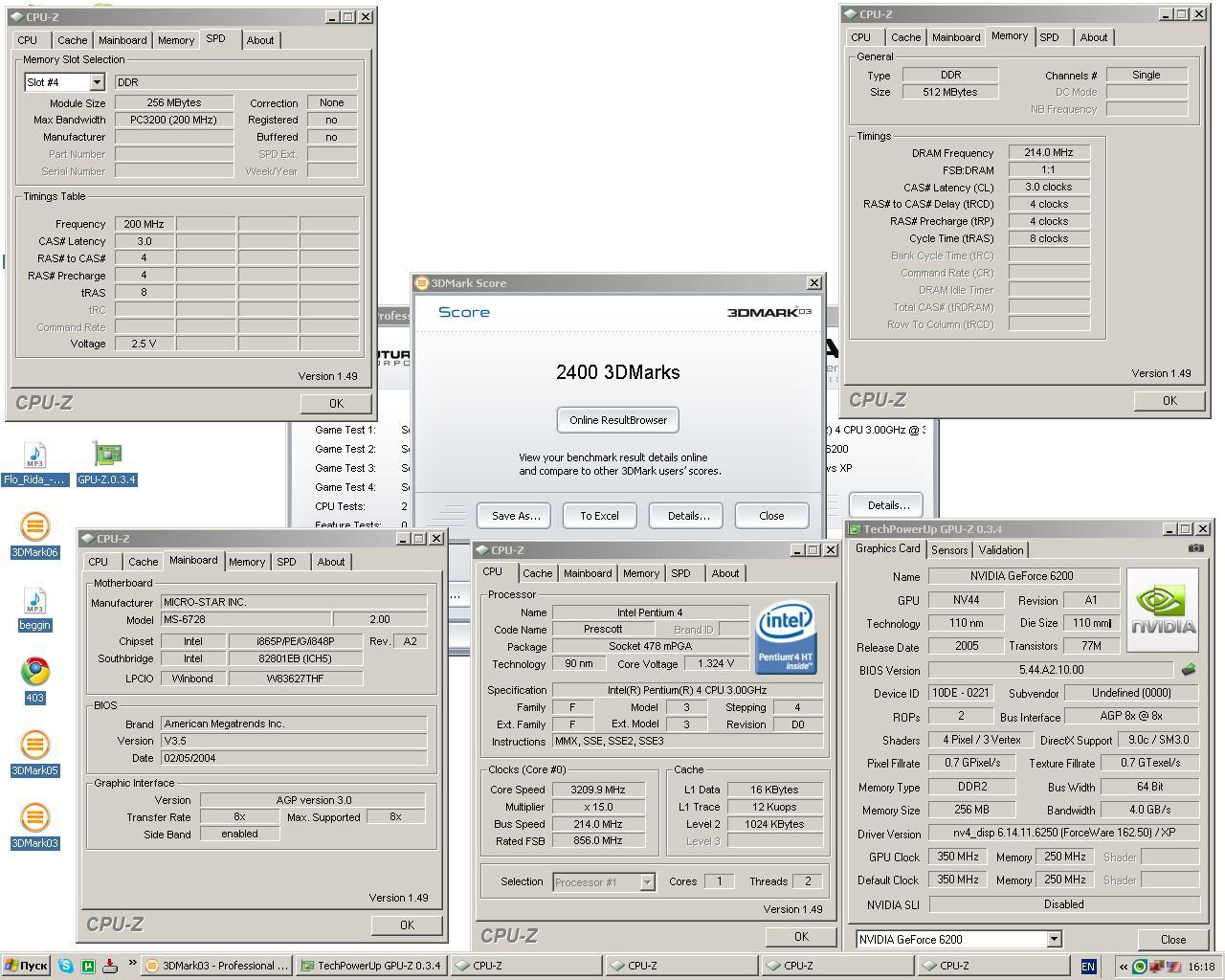Click Close in the 3DMark Score dialog
This screenshot has height=980, width=1225.
pos(771,516)
